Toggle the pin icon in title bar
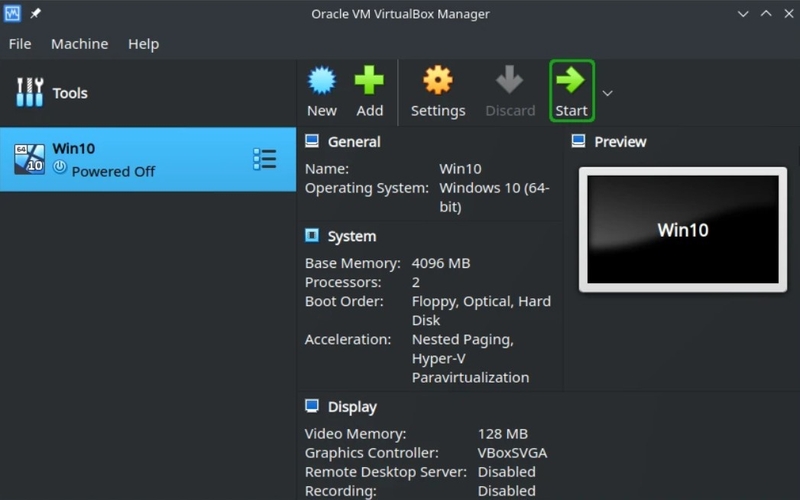This screenshot has height=500, width=800. point(35,14)
